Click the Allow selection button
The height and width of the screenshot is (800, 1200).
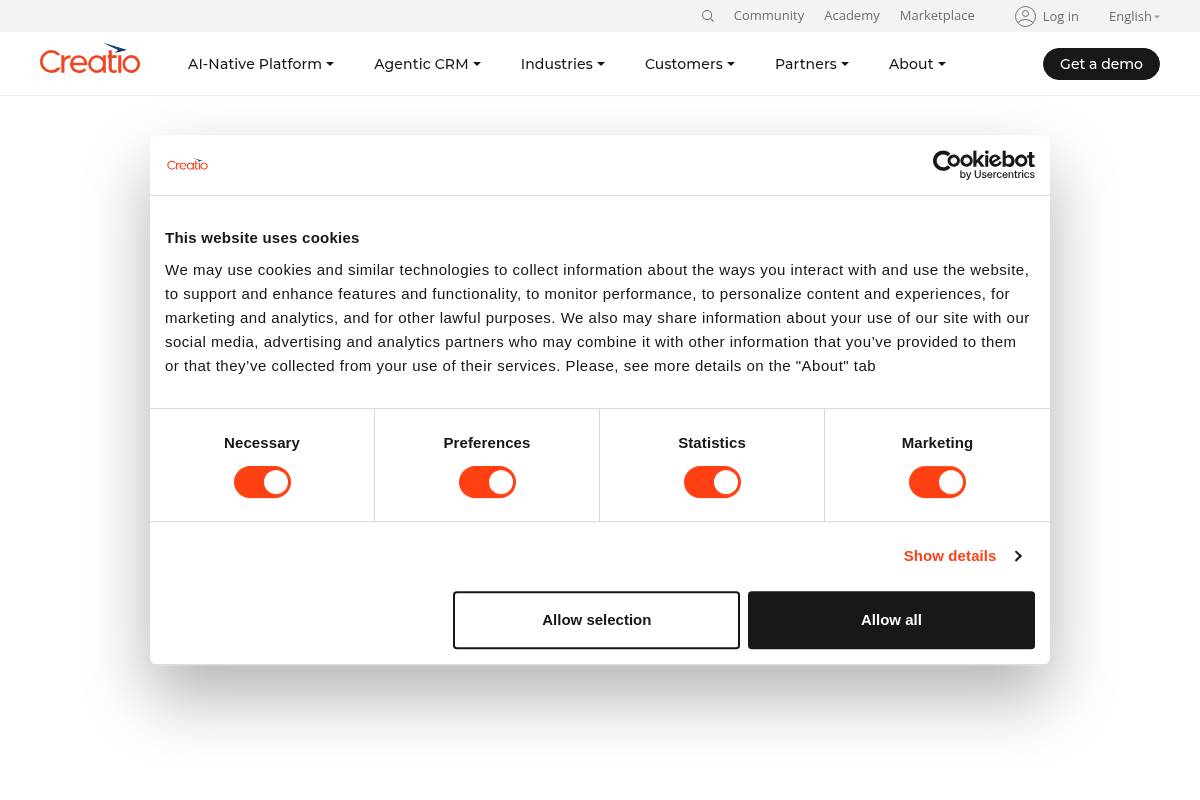[596, 620]
